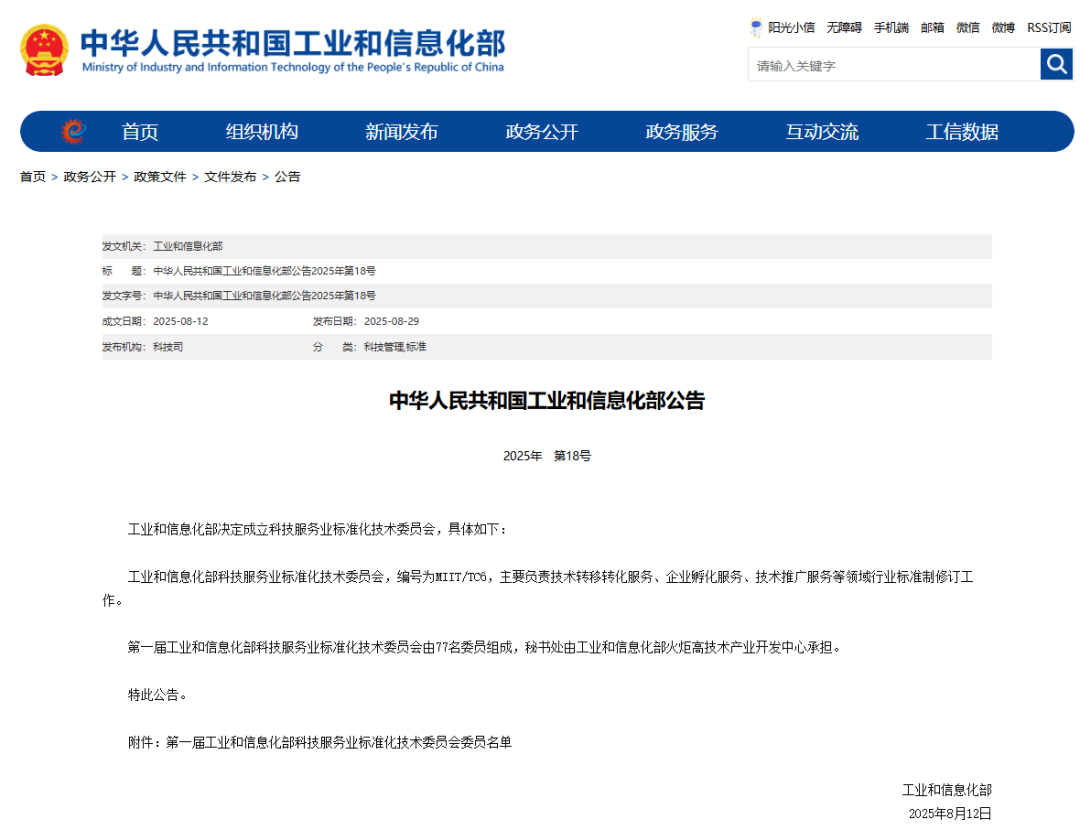1080x830 pixels.
Task: Click the 特此公告 line
Action: pyautogui.click(x=158, y=694)
